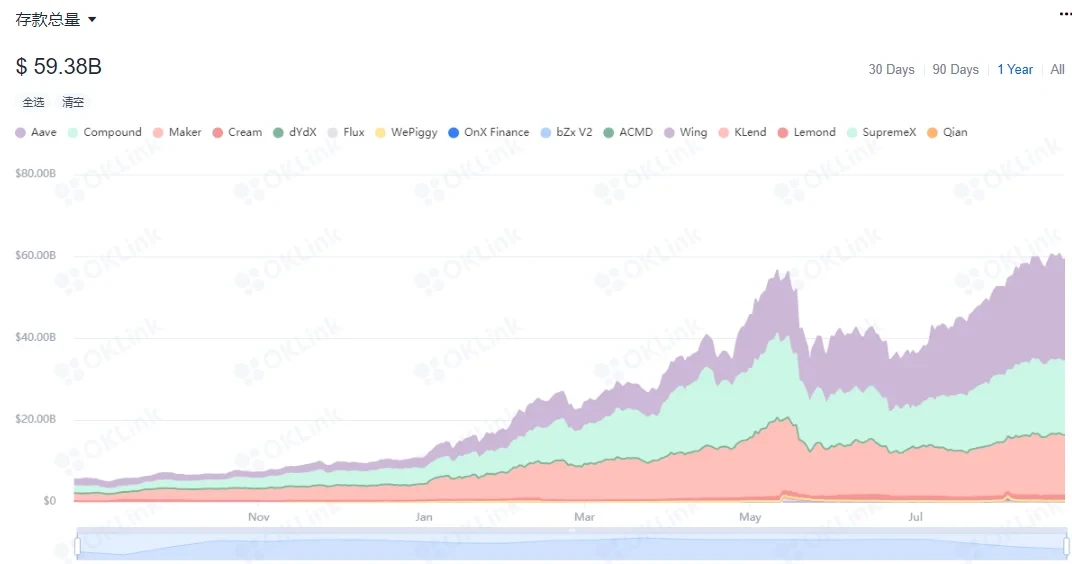Image resolution: width=1072 pixels, height=564 pixels.
Task: Click the OnX Finance legend dot
Action: point(454,132)
